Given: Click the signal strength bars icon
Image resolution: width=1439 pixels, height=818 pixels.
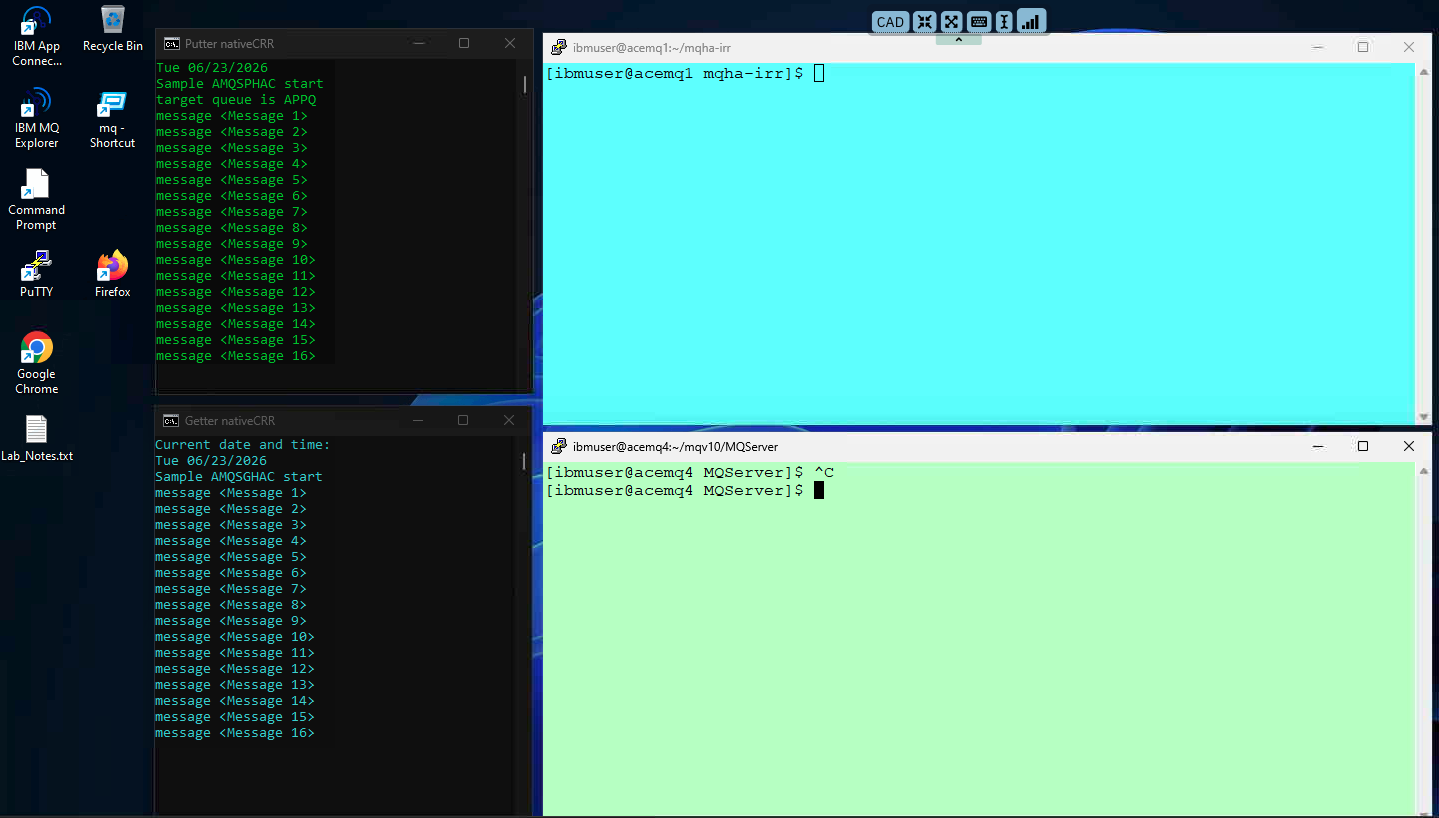Looking at the screenshot, I should pyautogui.click(x=1031, y=22).
